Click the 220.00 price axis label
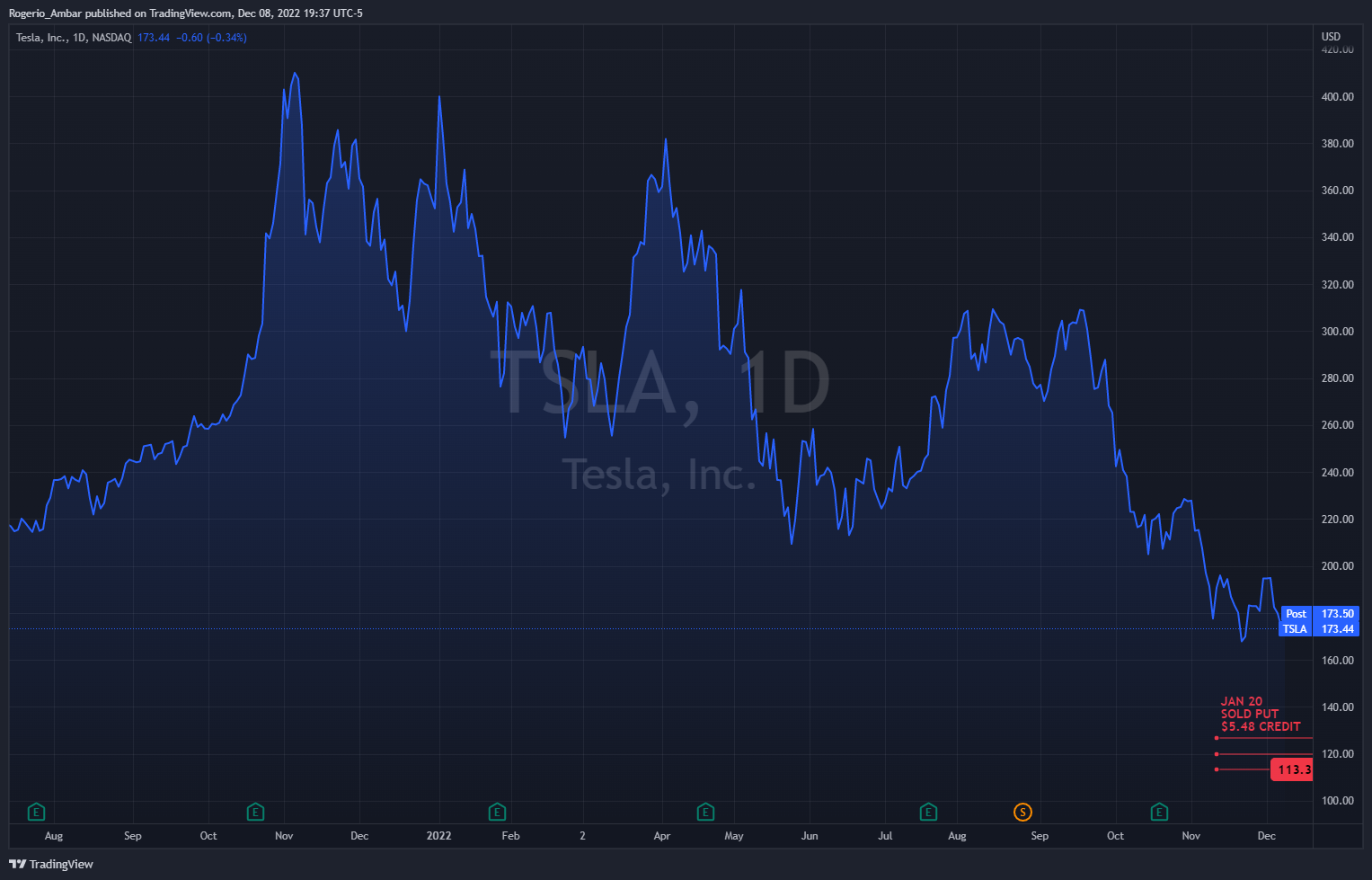Image resolution: width=1372 pixels, height=880 pixels. click(1337, 520)
